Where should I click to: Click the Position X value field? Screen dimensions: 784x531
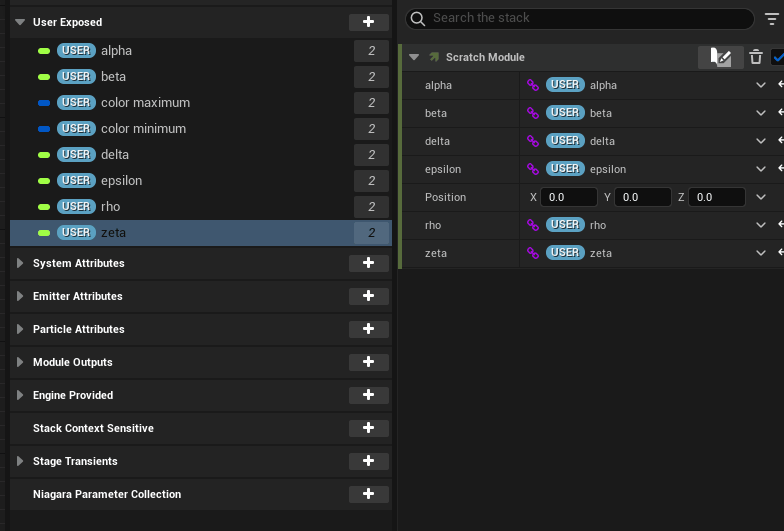tap(568, 197)
